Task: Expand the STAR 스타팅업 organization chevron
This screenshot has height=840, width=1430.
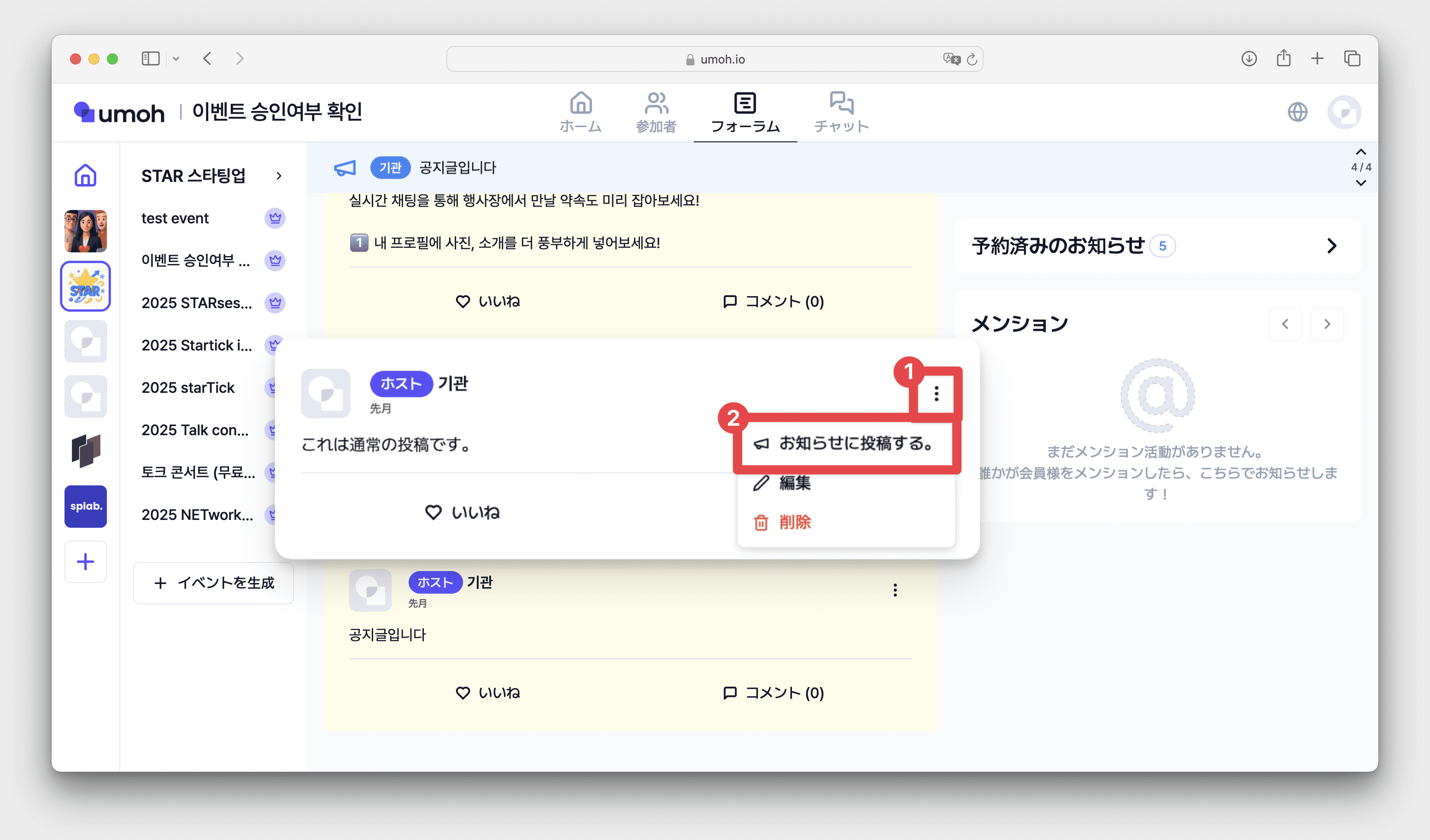Action: (279, 176)
